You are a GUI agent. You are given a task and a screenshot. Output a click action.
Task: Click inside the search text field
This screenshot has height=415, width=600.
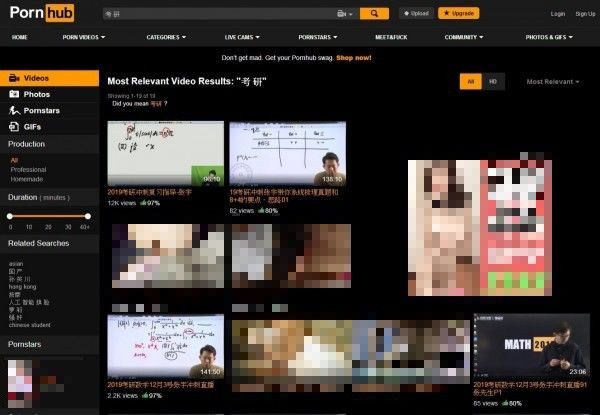(x=220, y=14)
